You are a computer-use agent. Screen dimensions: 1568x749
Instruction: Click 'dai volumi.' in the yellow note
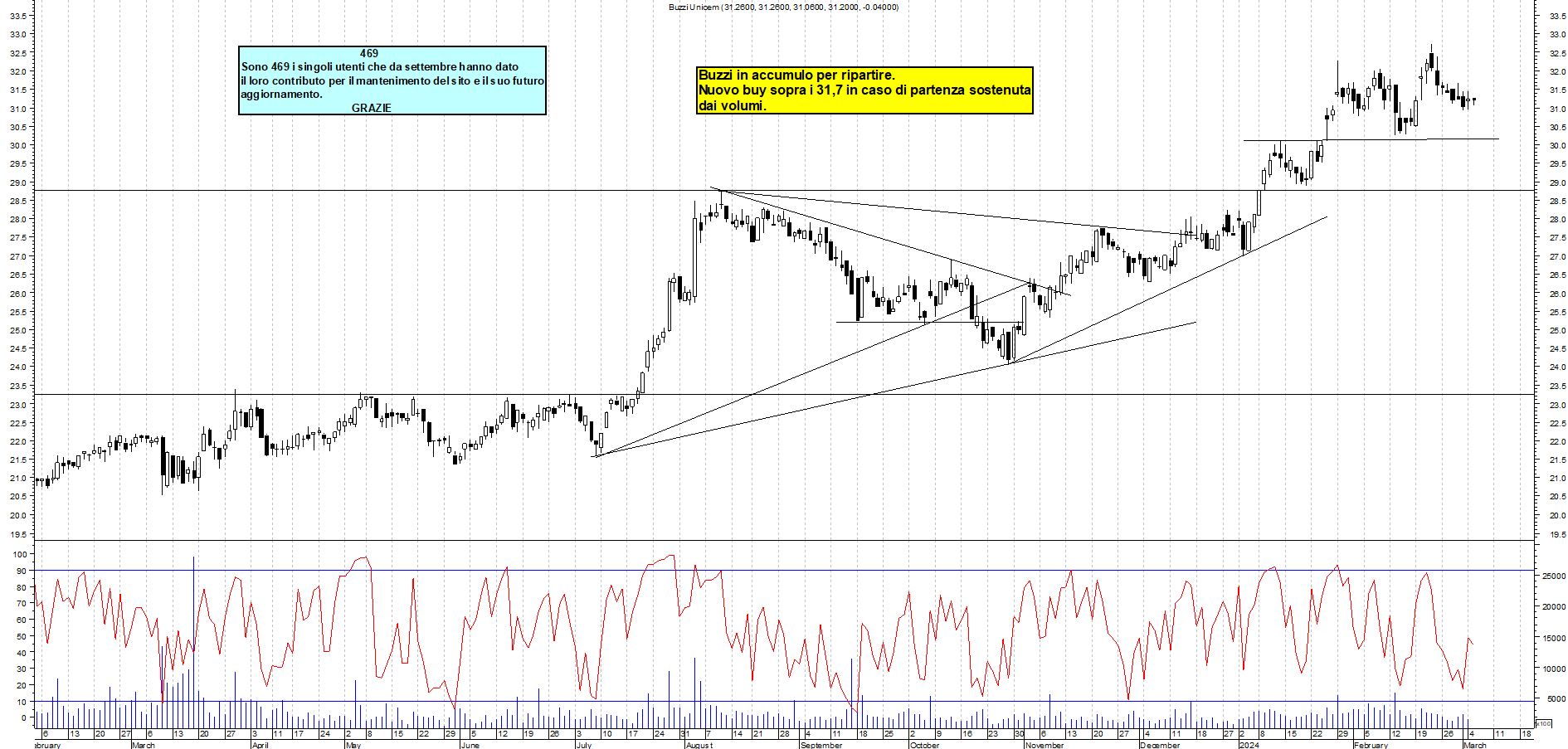[733, 105]
